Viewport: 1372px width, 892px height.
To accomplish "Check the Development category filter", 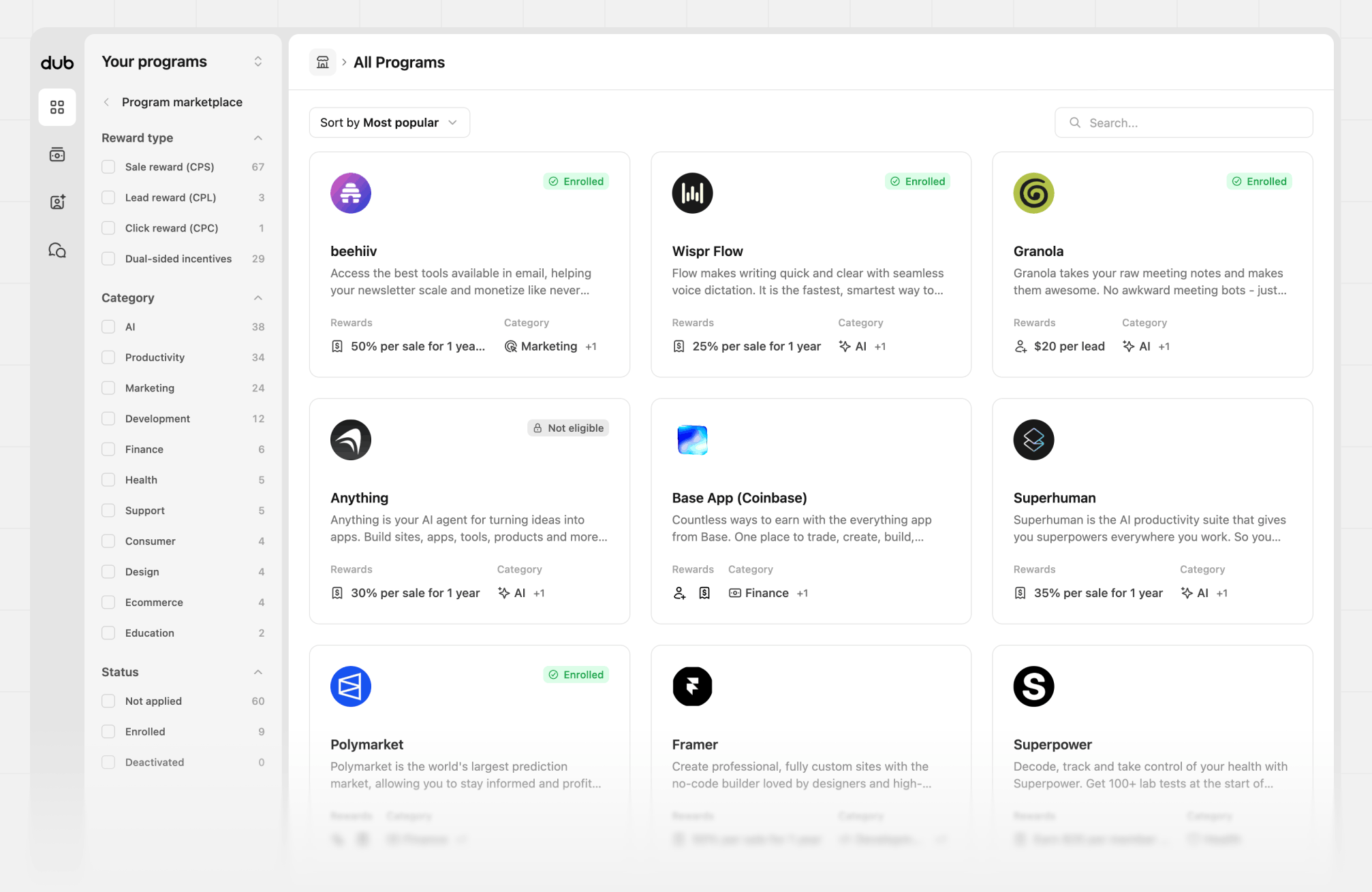I will [x=108, y=419].
